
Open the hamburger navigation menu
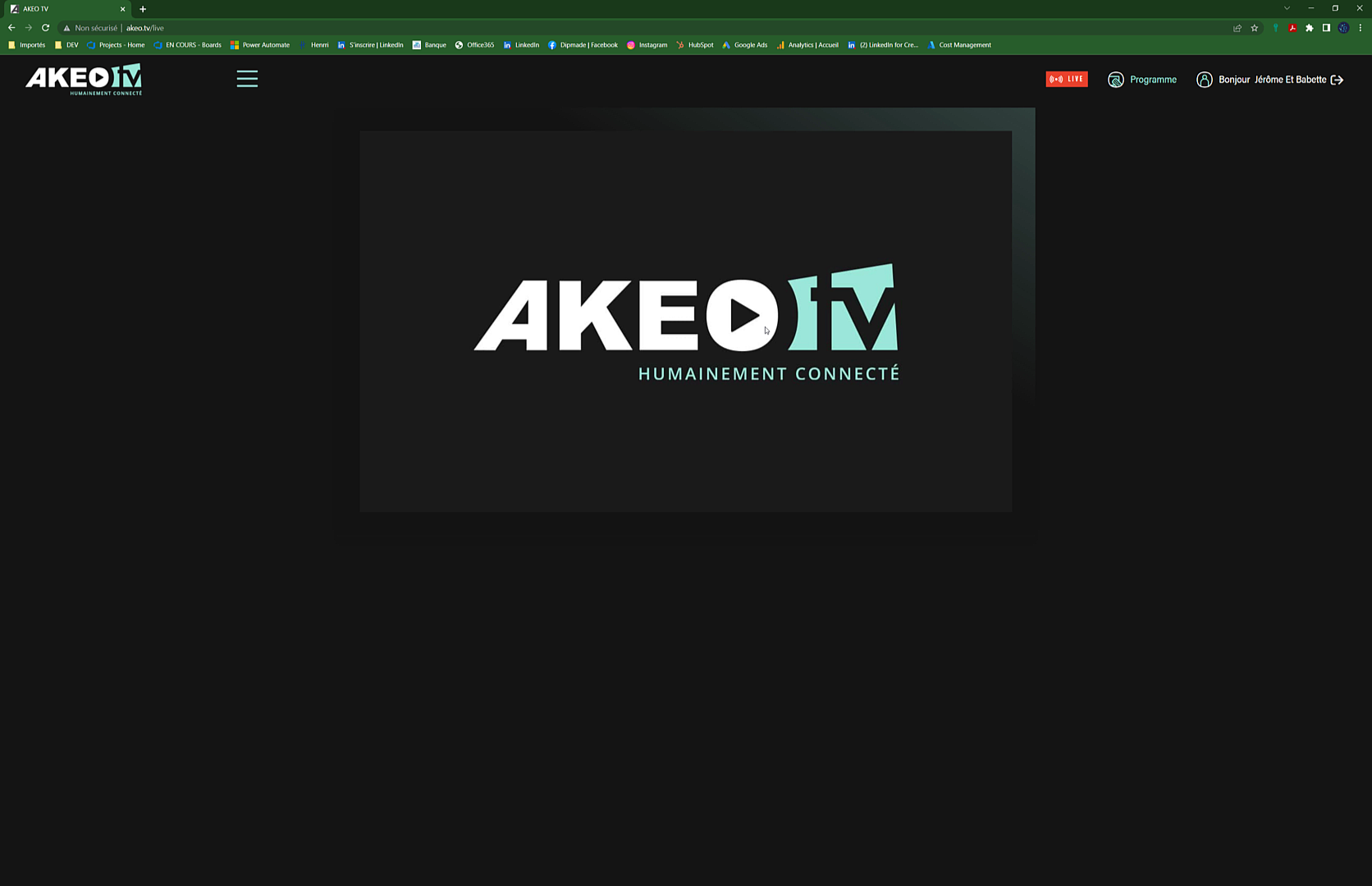point(247,79)
